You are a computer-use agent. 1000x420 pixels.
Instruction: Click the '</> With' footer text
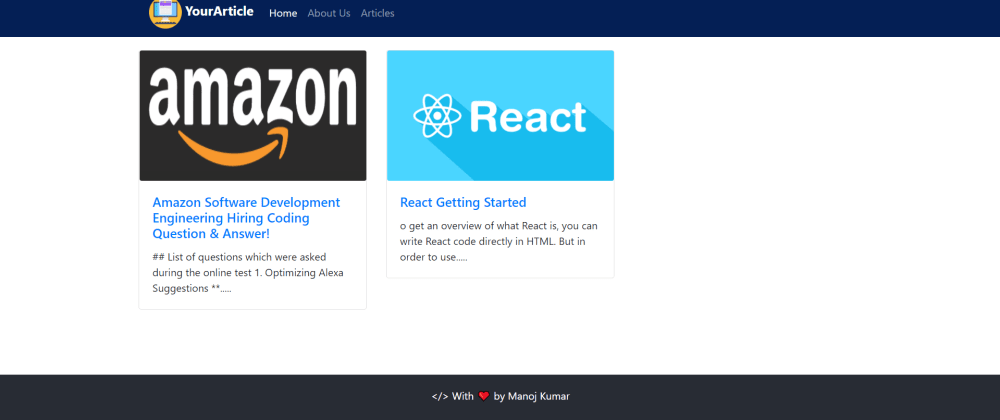click(453, 396)
